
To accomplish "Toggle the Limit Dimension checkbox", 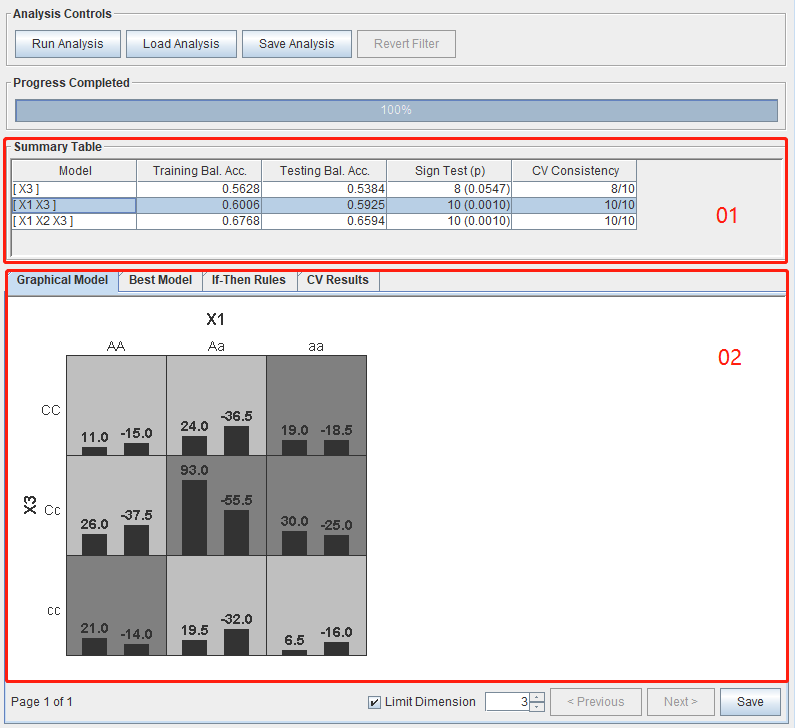I will pos(374,702).
